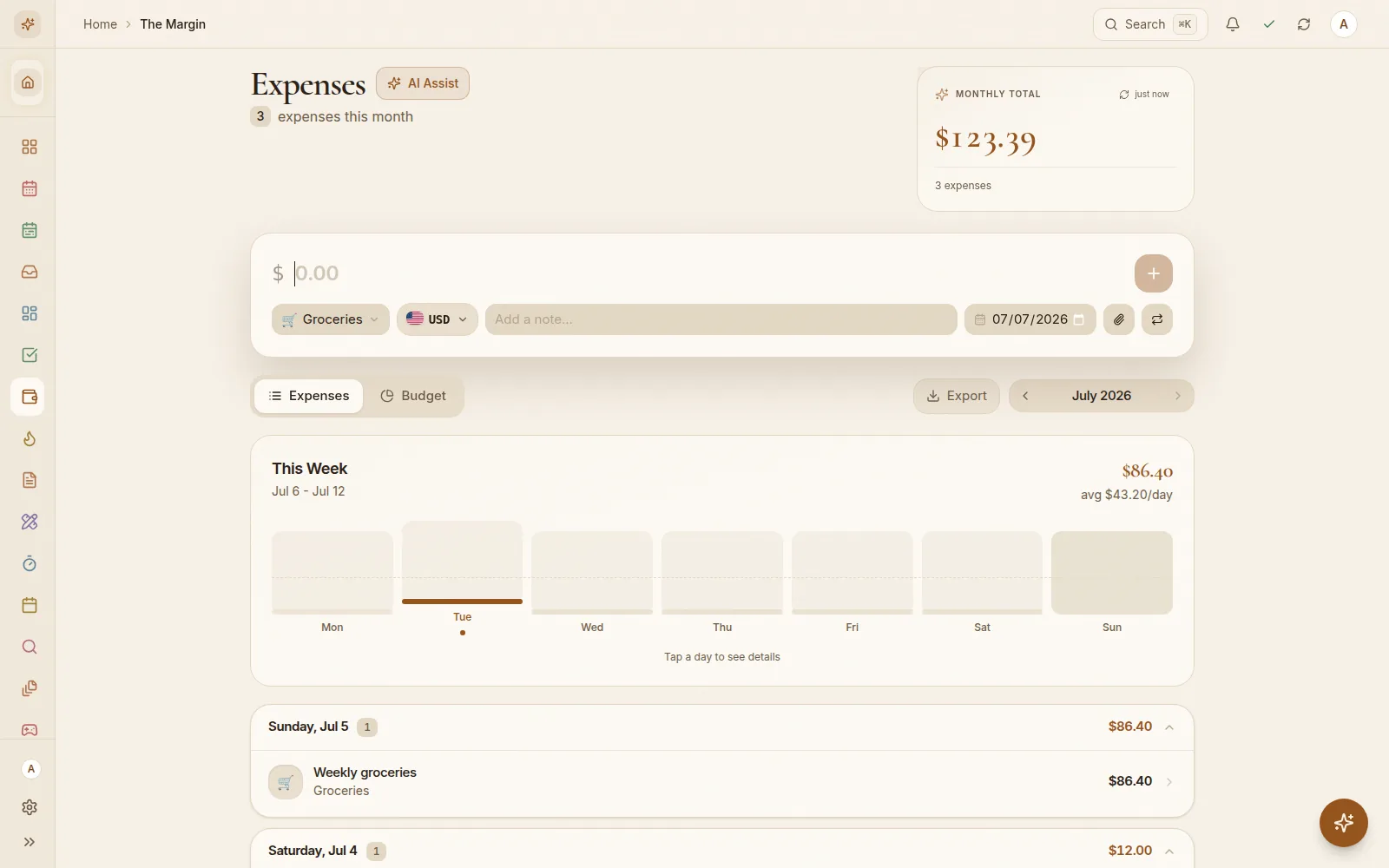1389x868 pixels.
Task: Select the Sat bar in weekly chart
Action: (x=982, y=573)
